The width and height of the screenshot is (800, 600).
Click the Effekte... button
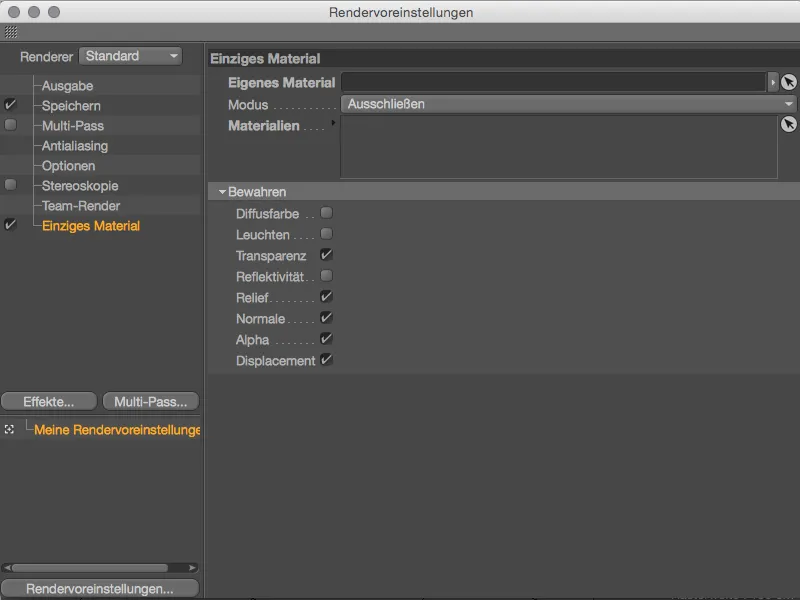pyautogui.click(x=49, y=402)
